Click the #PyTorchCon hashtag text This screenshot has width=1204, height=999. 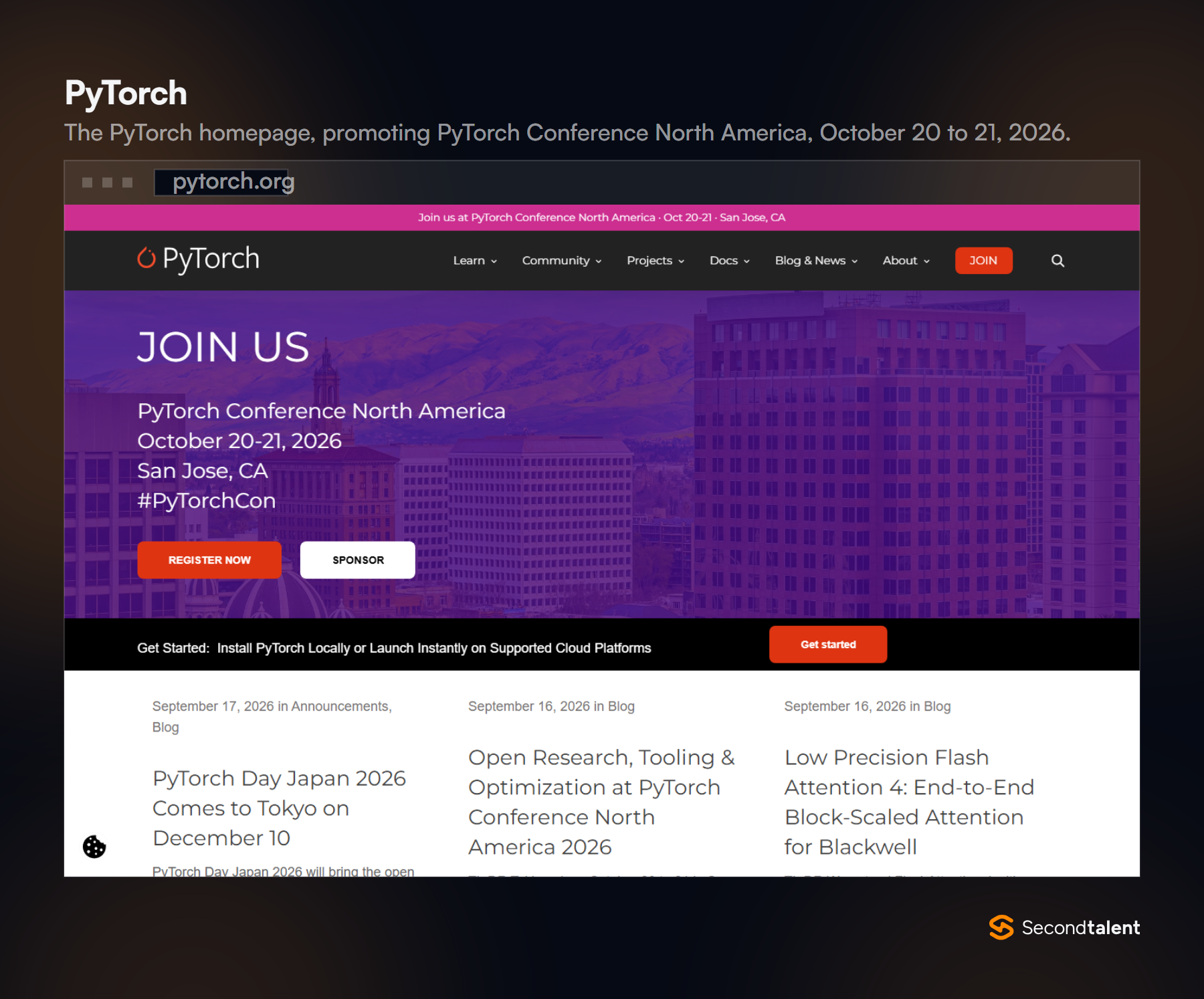click(x=207, y=501)
